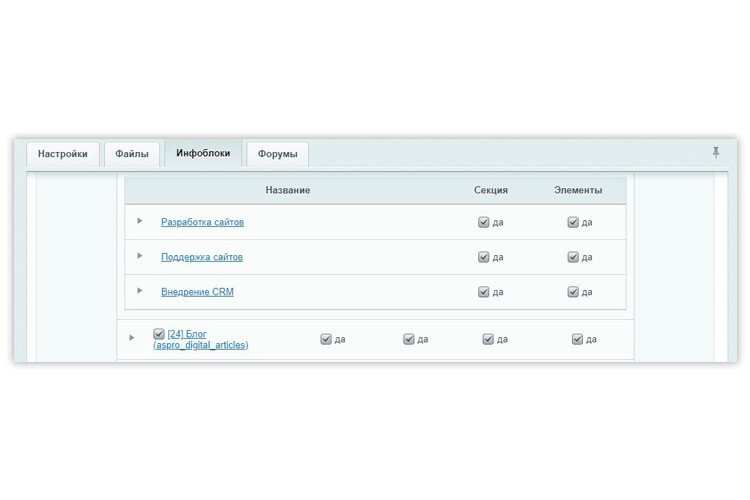The width and height of the screenshot is (750, 500).
Task: Open the Внедрение CRM link
Action: (x=197, y=292)
